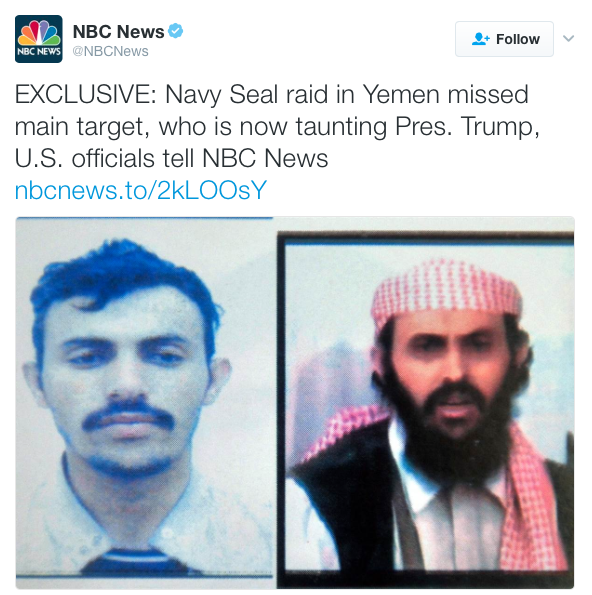
Task: Open the nbcnews.to/2kLOOsY link
Action: coord(140,190)
